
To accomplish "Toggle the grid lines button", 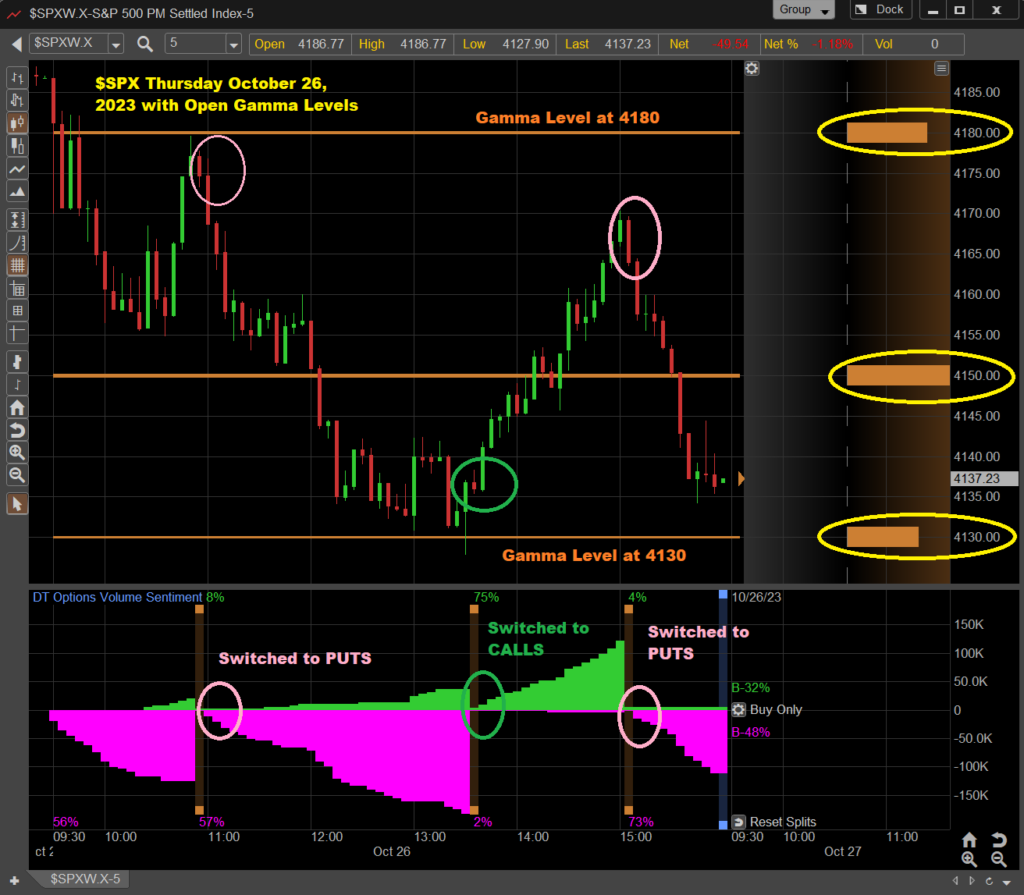I will (17, 266).
